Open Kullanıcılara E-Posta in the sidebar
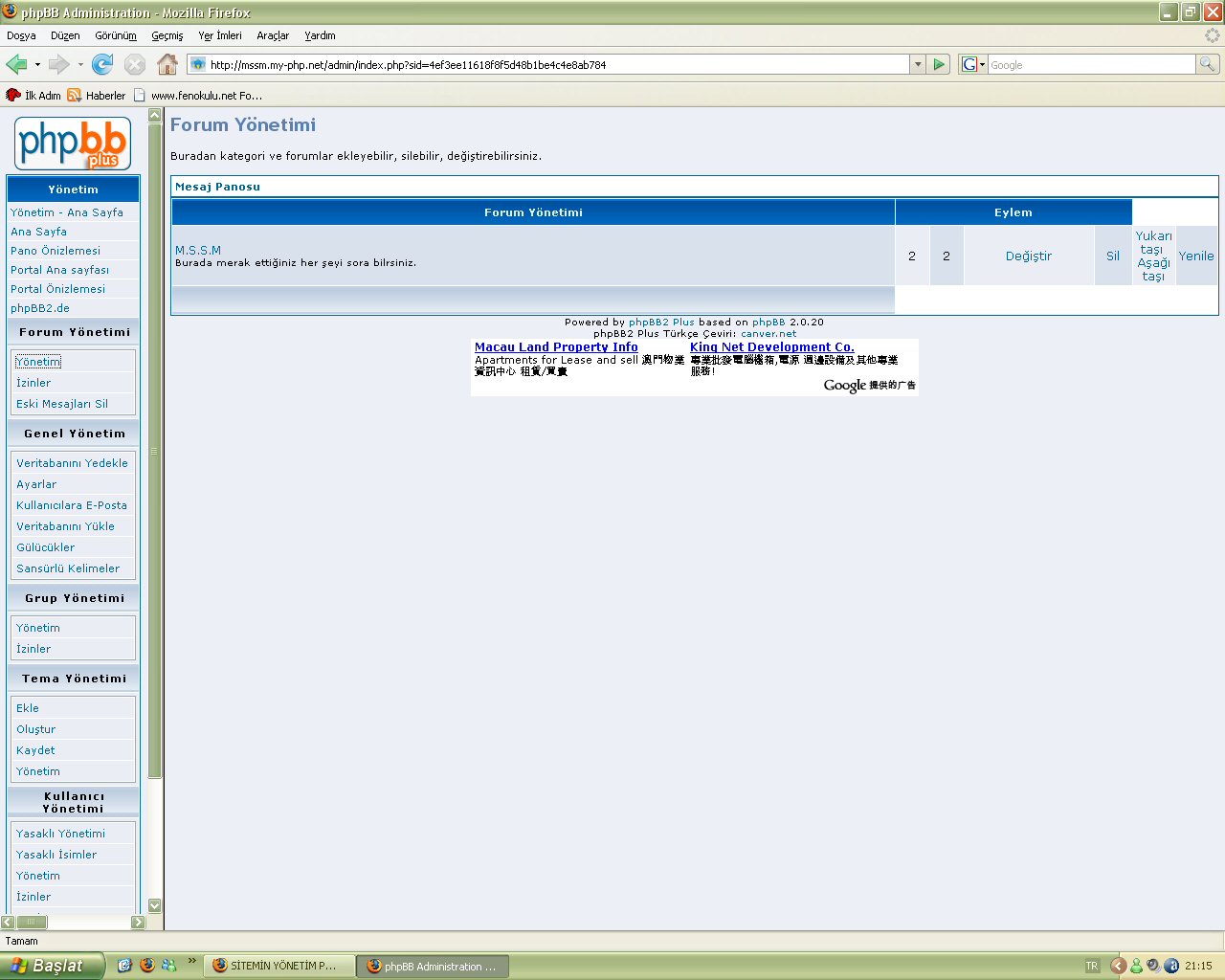Viewport: 1225px width, 980px height. pyautogui.click(x=72, y=505)
